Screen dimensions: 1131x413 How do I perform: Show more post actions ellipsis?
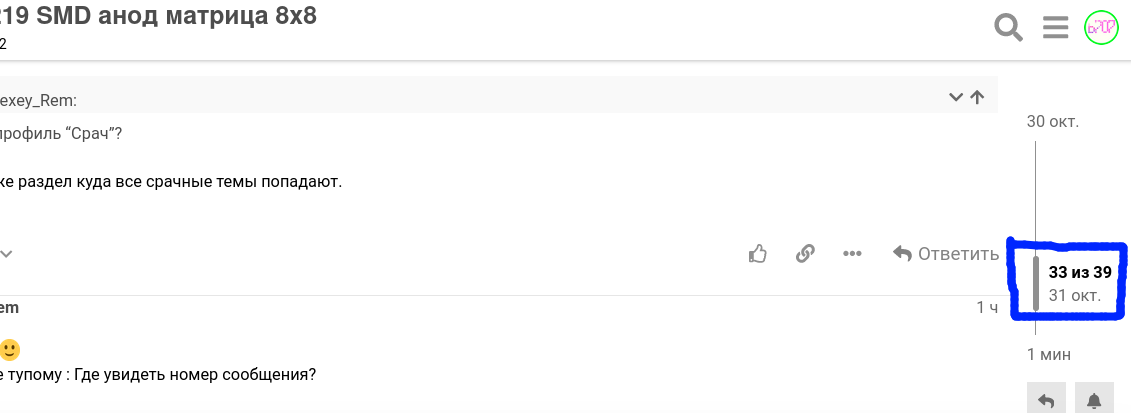click(x=853, y=254)
